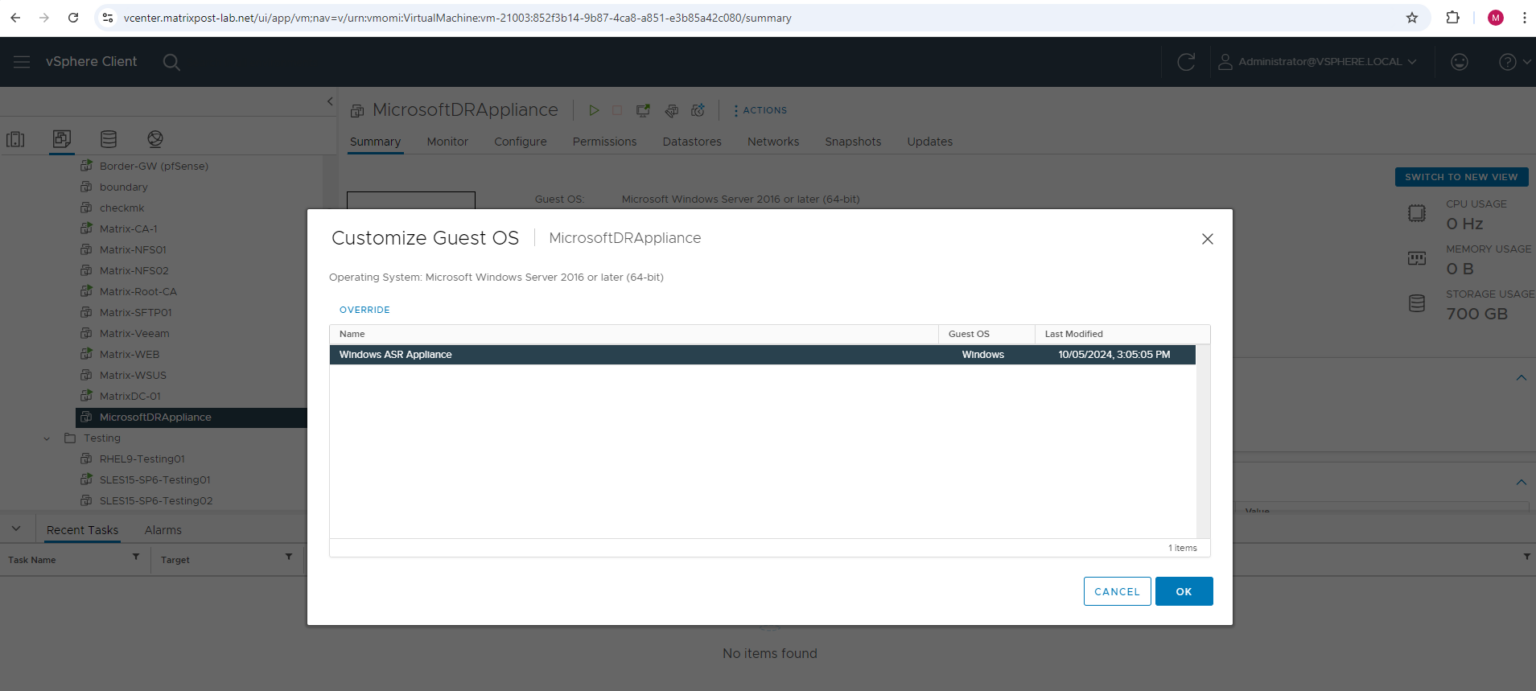Click the OK button in the dialog
This screenshot has width=1536, height=691.
tap(1184, 591)
